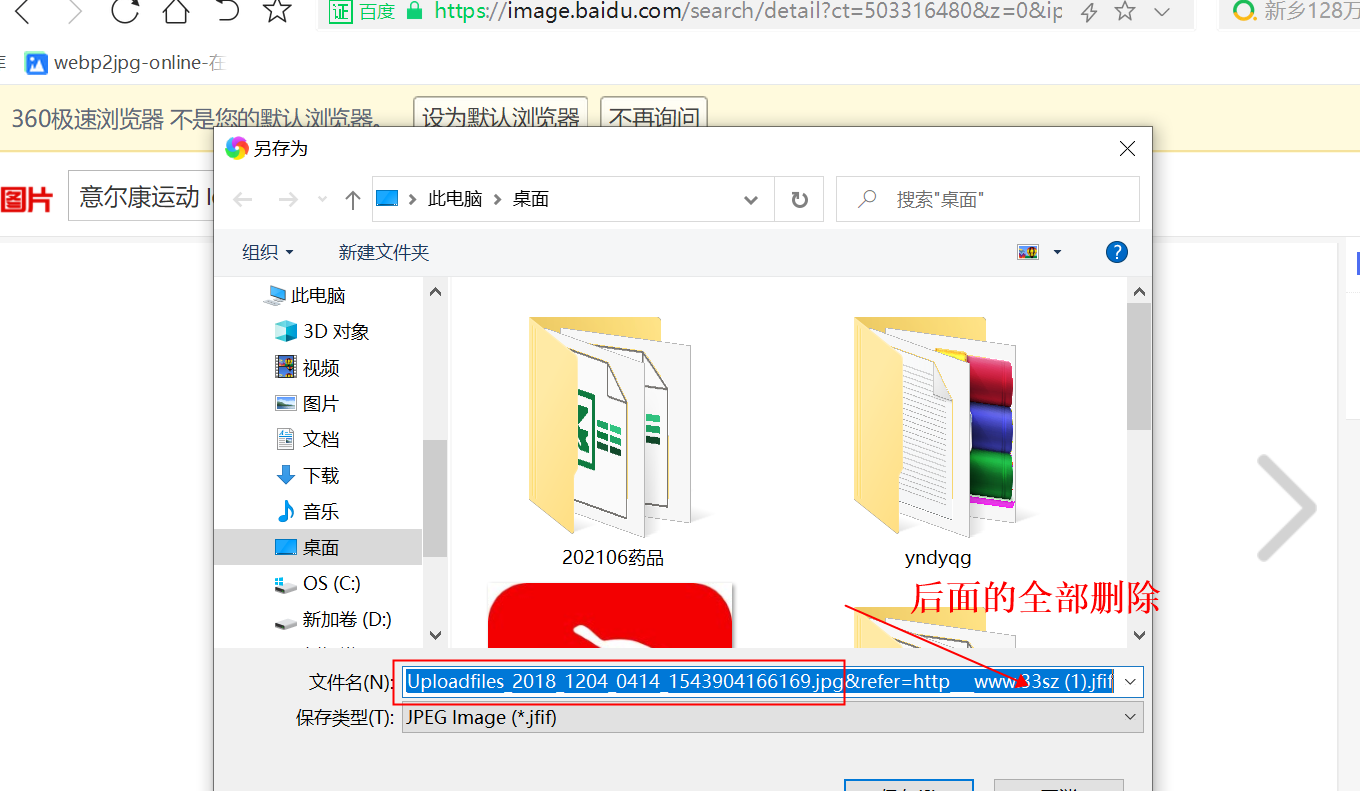The height and width of the screenshot is (791, 1360).
Task: Navigate up one folder level
Action: (352, 199)
